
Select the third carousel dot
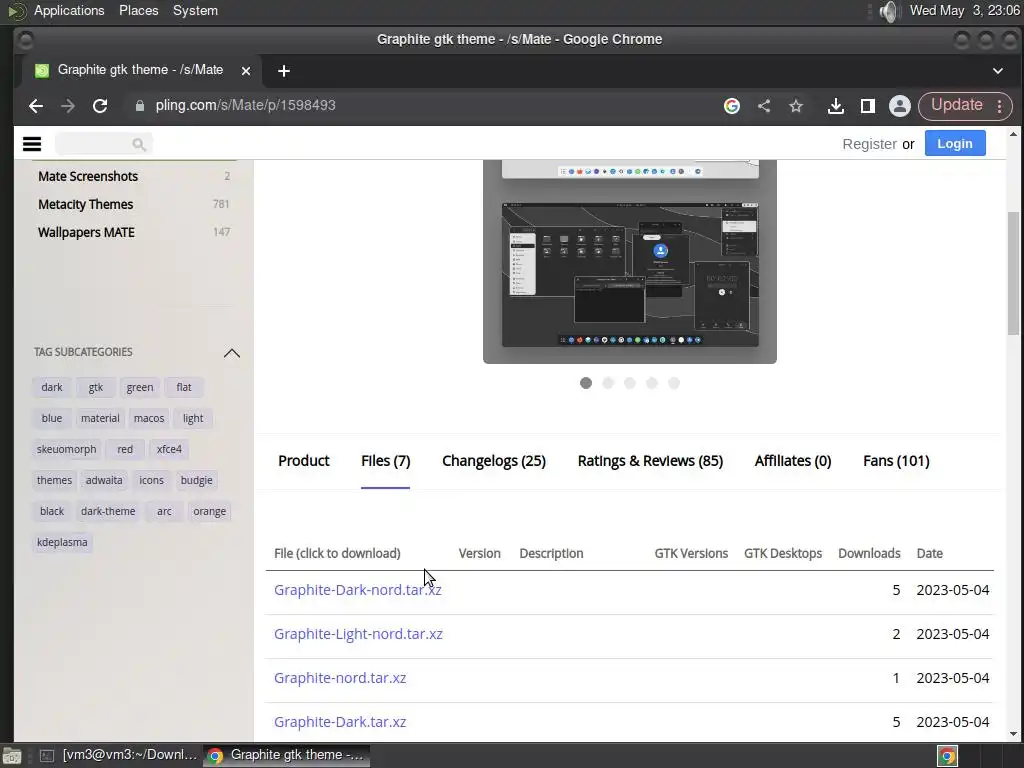point(630,383)
